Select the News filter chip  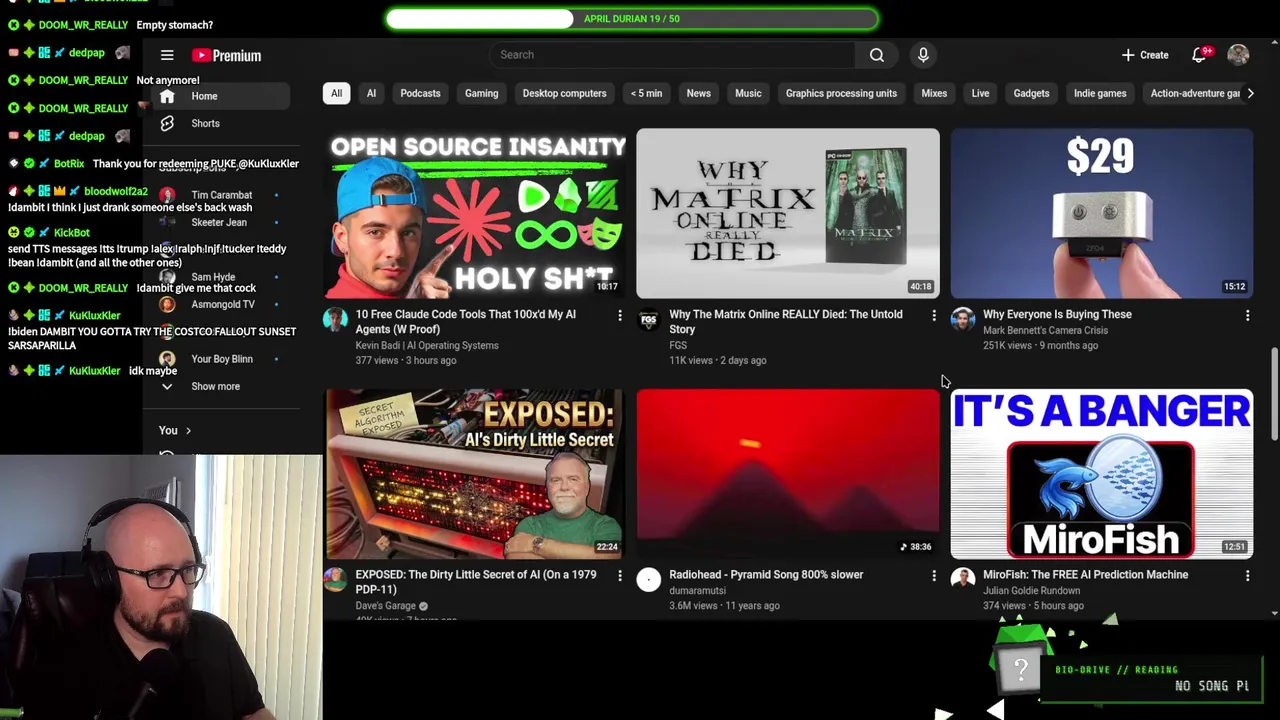coord(698,93)
